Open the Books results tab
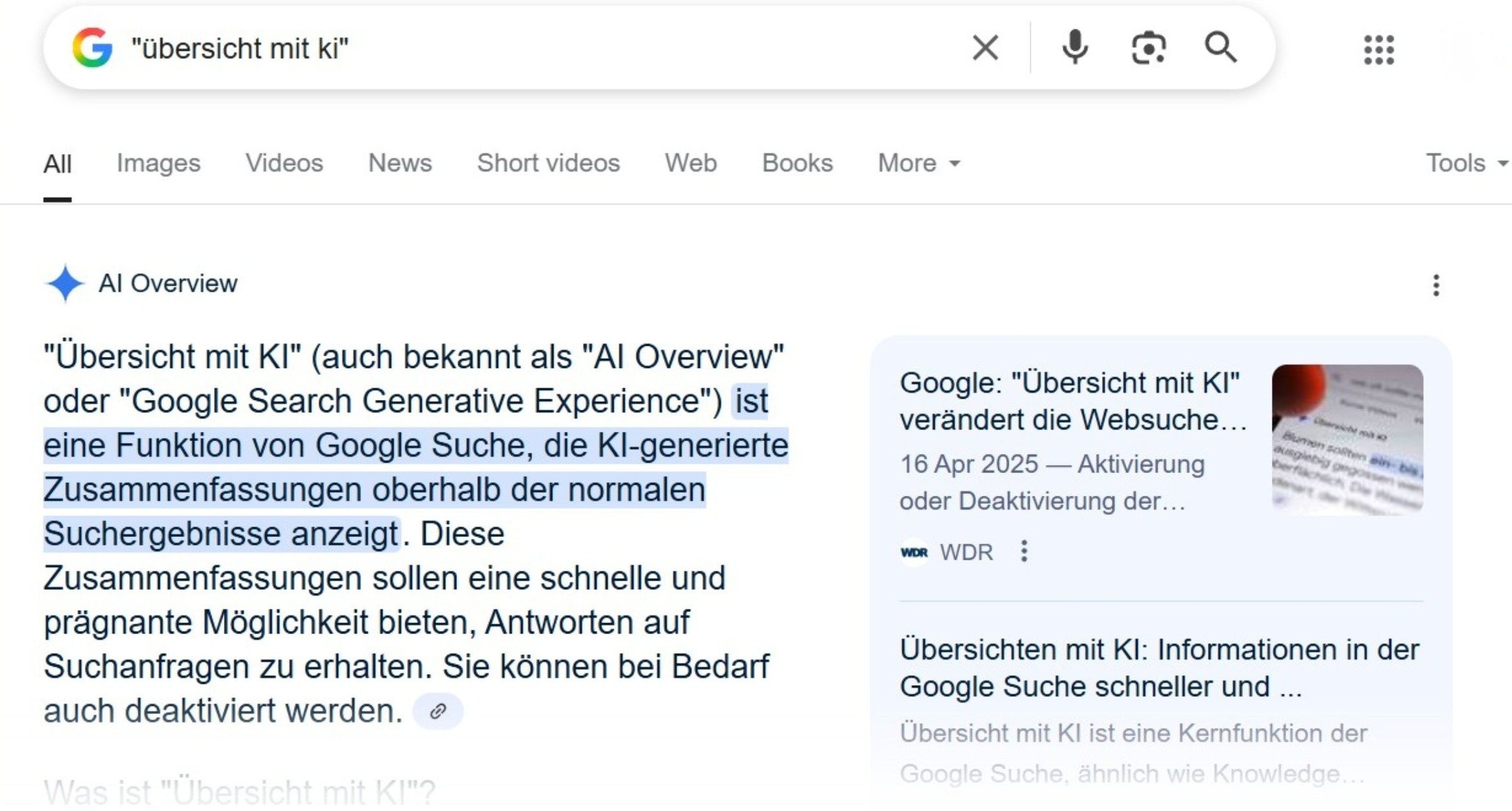This screenshot has width=1512, height=811. pyautogui.click(x=797, y=163)
